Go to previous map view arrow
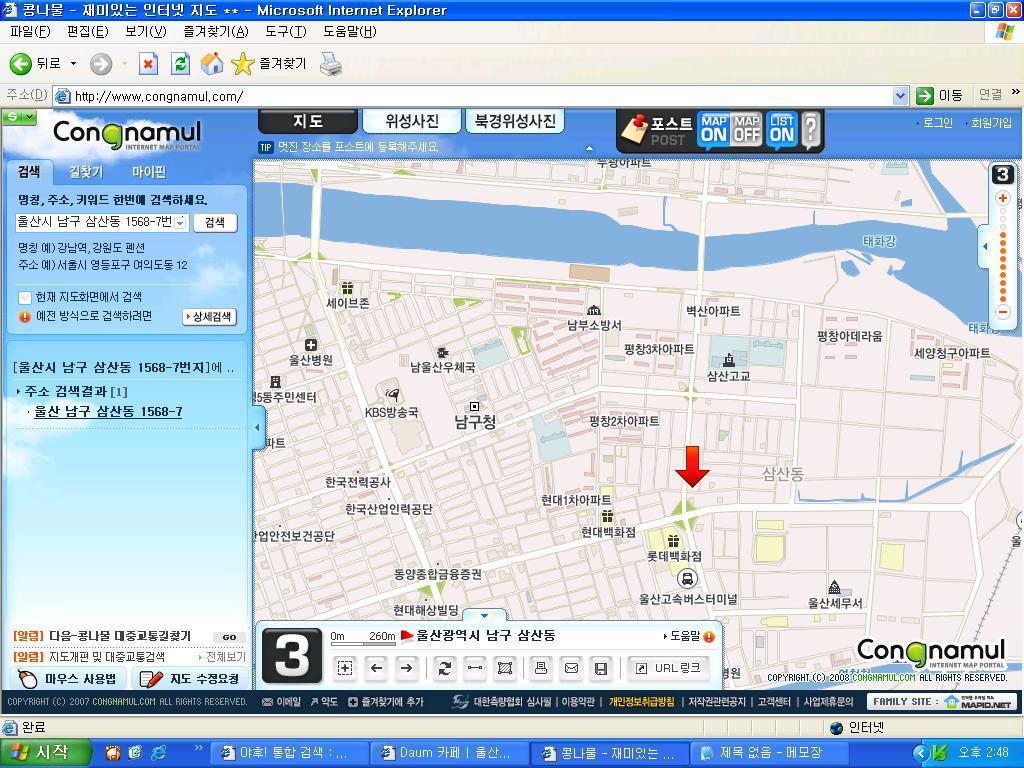The height and width of the screenshot is (768, 1024). tap(376, 667)
